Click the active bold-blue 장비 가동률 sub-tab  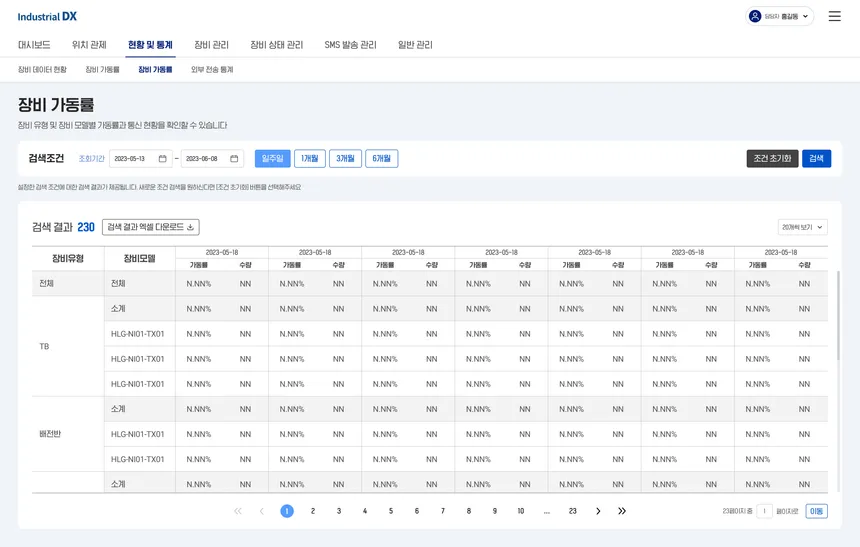(x=155, y=70)
